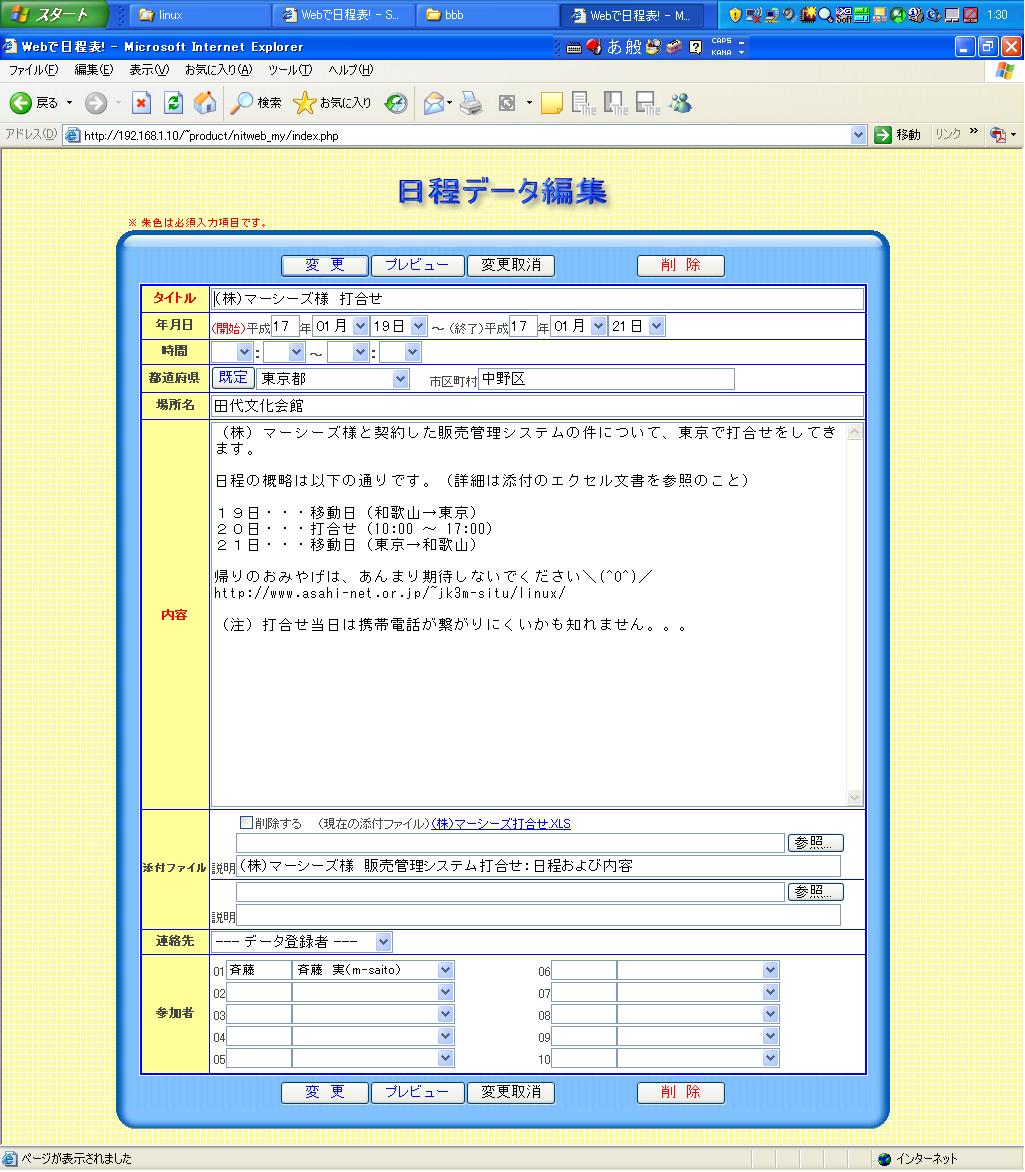Click the bottom 削除 button
This screenshot has height=1172, width=1025.
pos(680,1092)
